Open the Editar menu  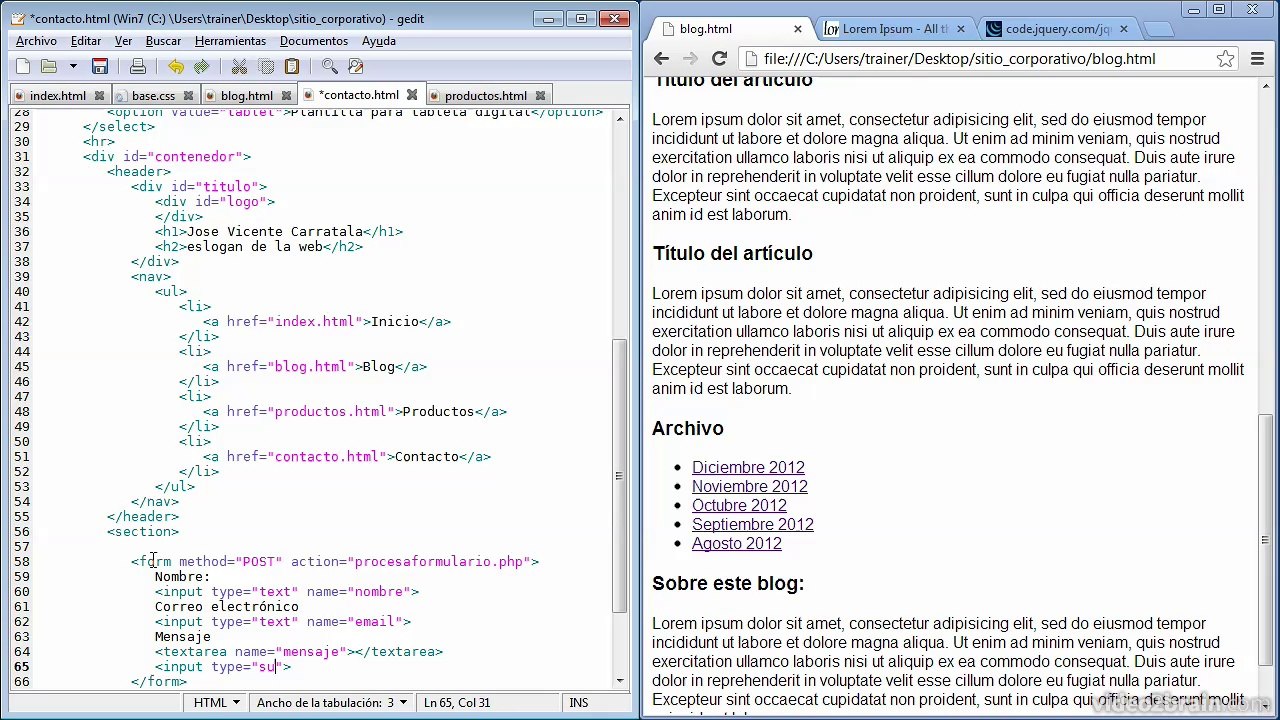coord(86,41)
